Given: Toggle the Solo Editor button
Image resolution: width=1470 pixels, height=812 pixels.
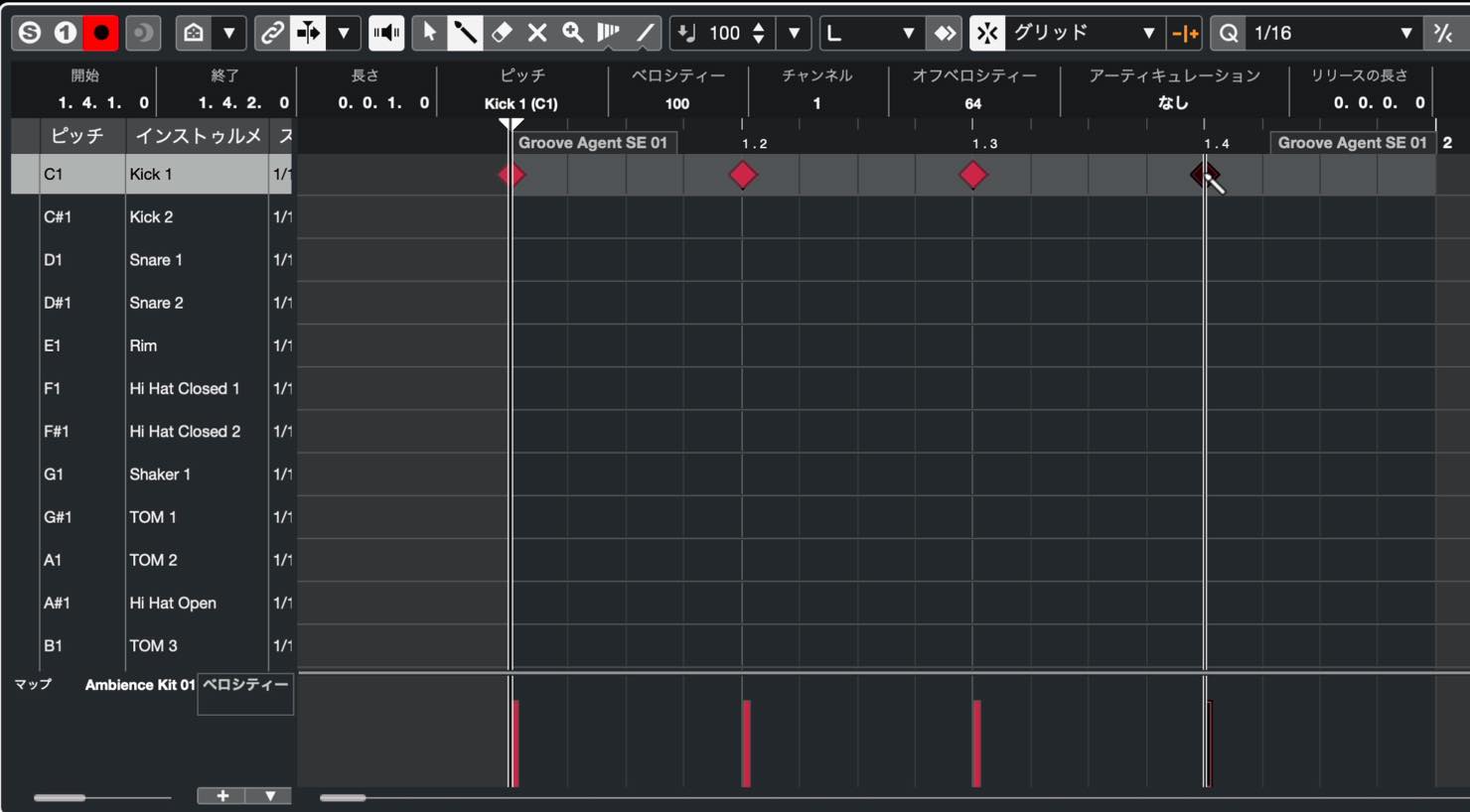Looking at the screenshot, I should point(30,33).
